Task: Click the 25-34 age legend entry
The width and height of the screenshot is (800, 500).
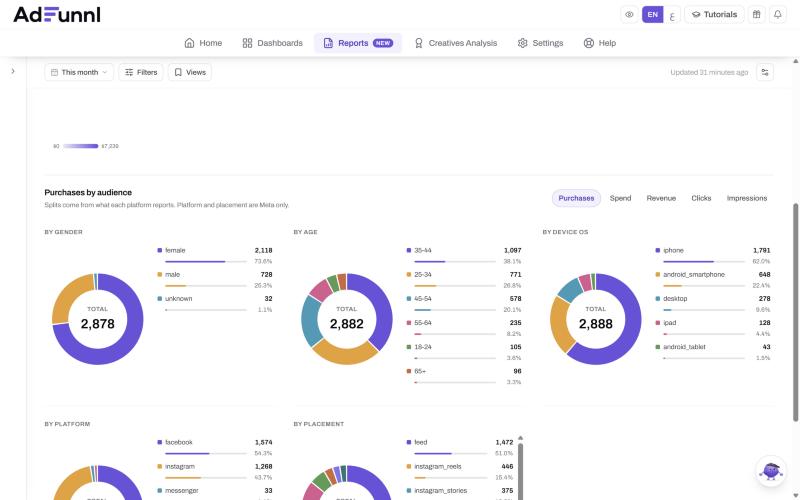Action: (x=464, y=280)
